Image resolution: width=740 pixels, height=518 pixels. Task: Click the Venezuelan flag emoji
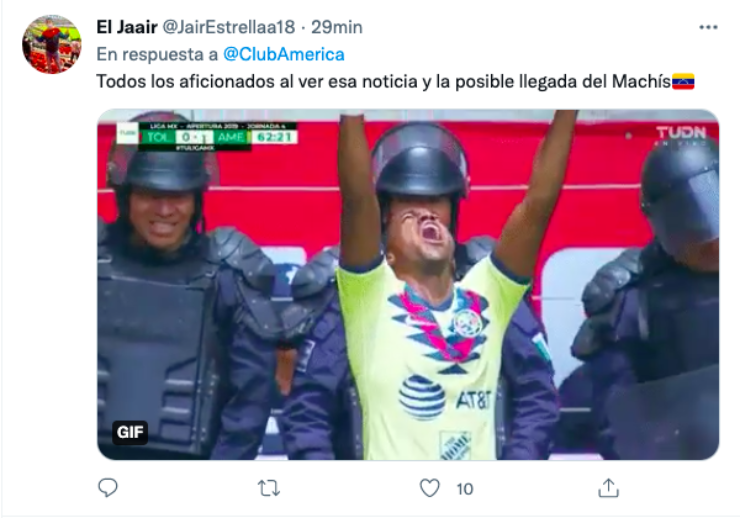(683, 82)
